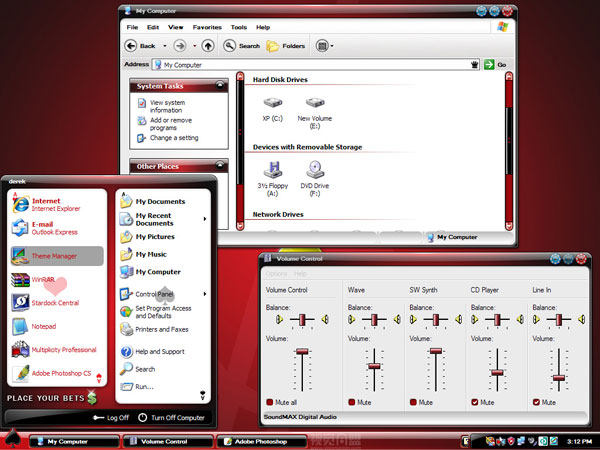Launch WinRAR from the Start menu

coord(43,279)
